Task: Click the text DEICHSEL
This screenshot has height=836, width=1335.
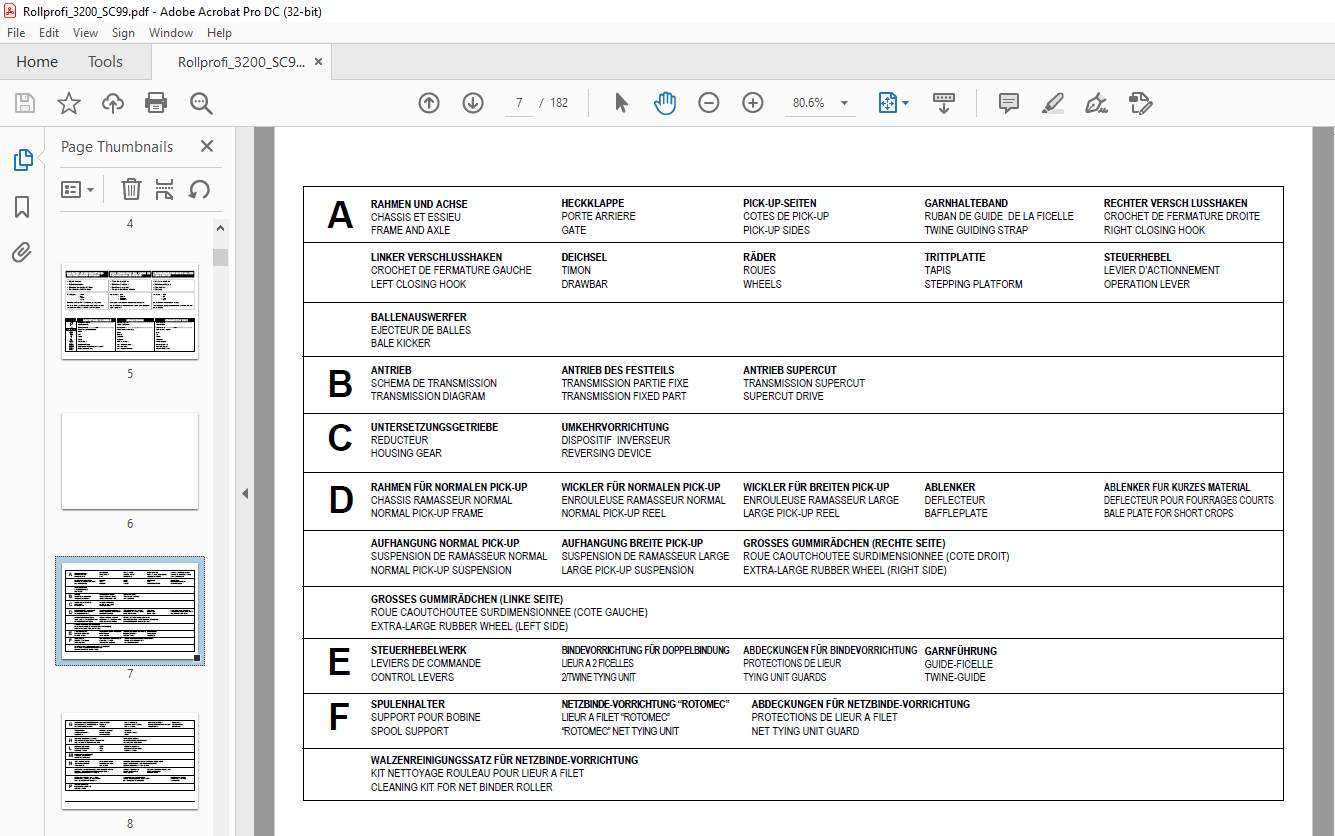Action: (x=584, y=257)
